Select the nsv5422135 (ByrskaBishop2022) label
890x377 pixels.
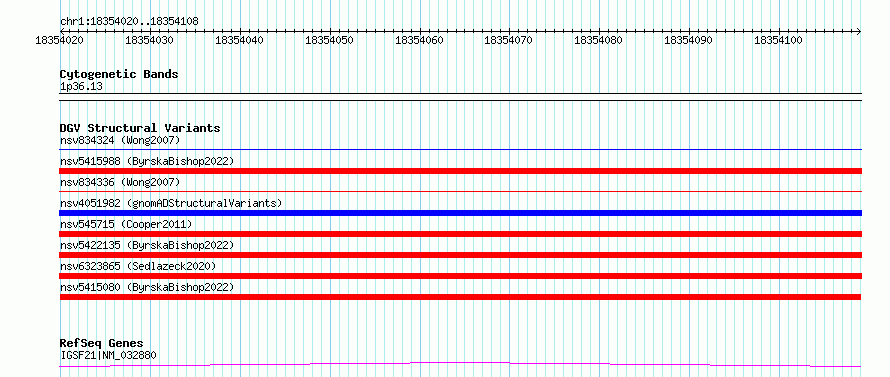coord(147,245)
